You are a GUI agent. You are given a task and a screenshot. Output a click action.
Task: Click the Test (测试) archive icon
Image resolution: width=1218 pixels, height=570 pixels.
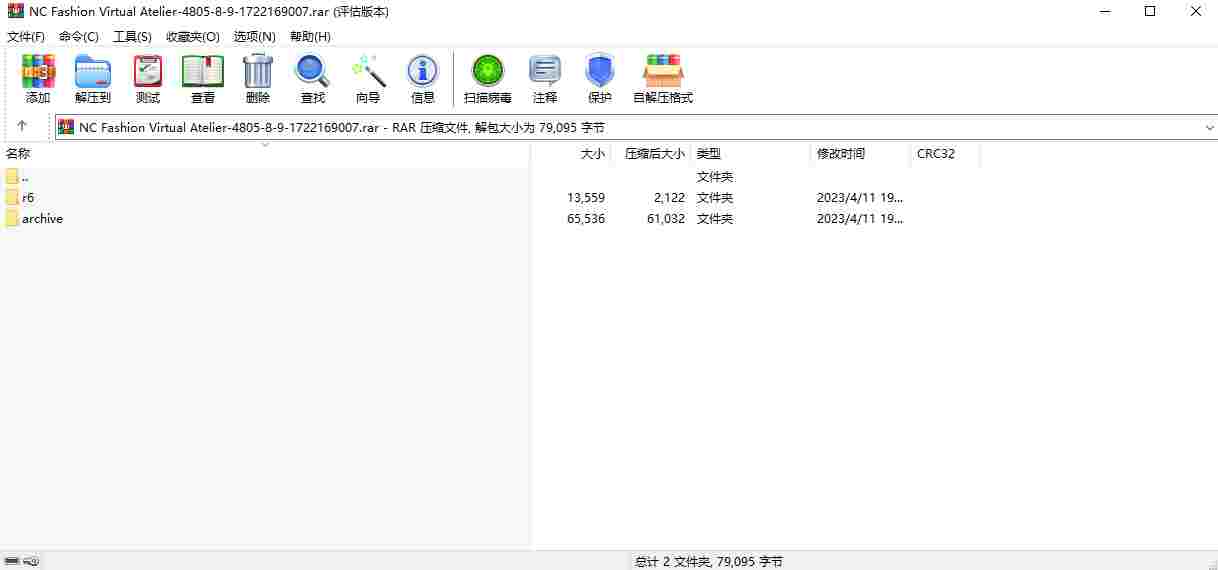click(148, 71)
